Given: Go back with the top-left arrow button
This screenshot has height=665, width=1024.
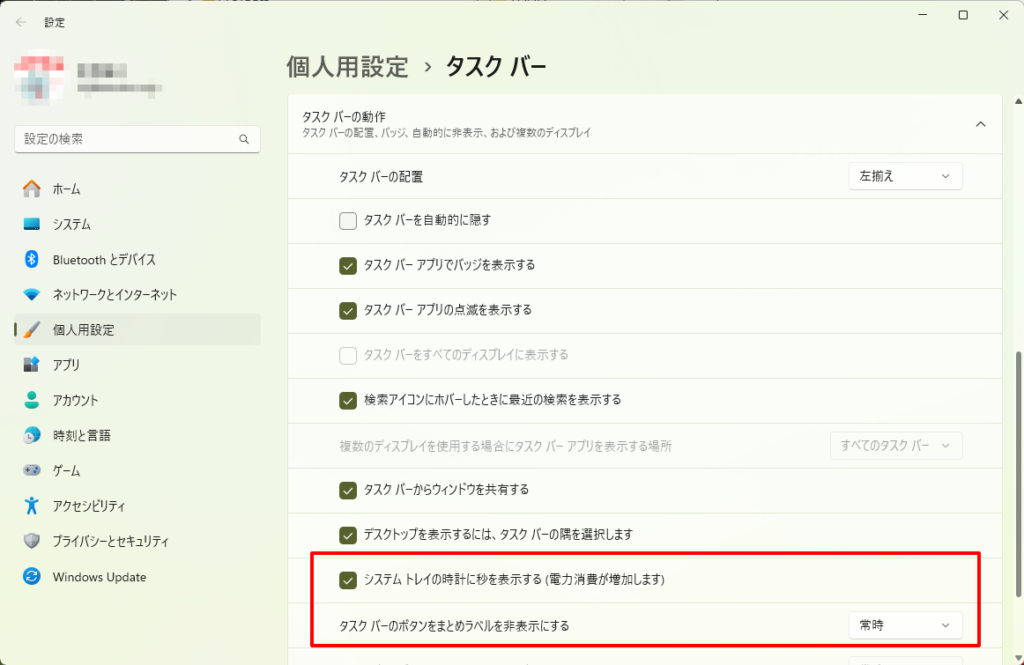Looking at the screenshot, I should [21, 21].
